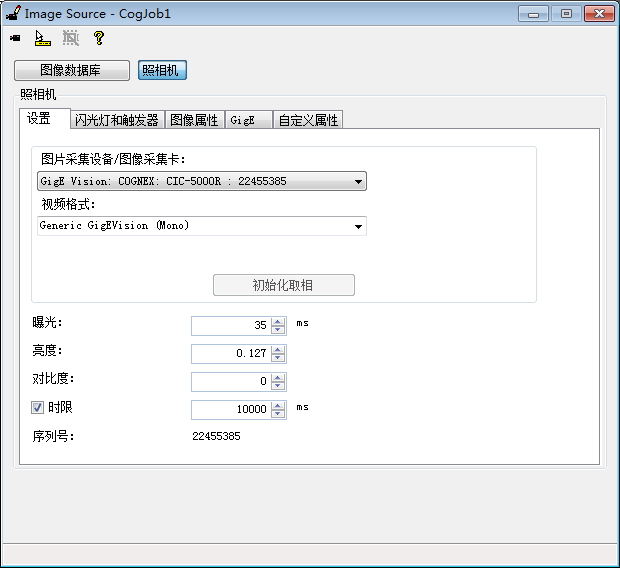Switch to the 闪光灯和触发器 tab

click(x=117, y=120)
